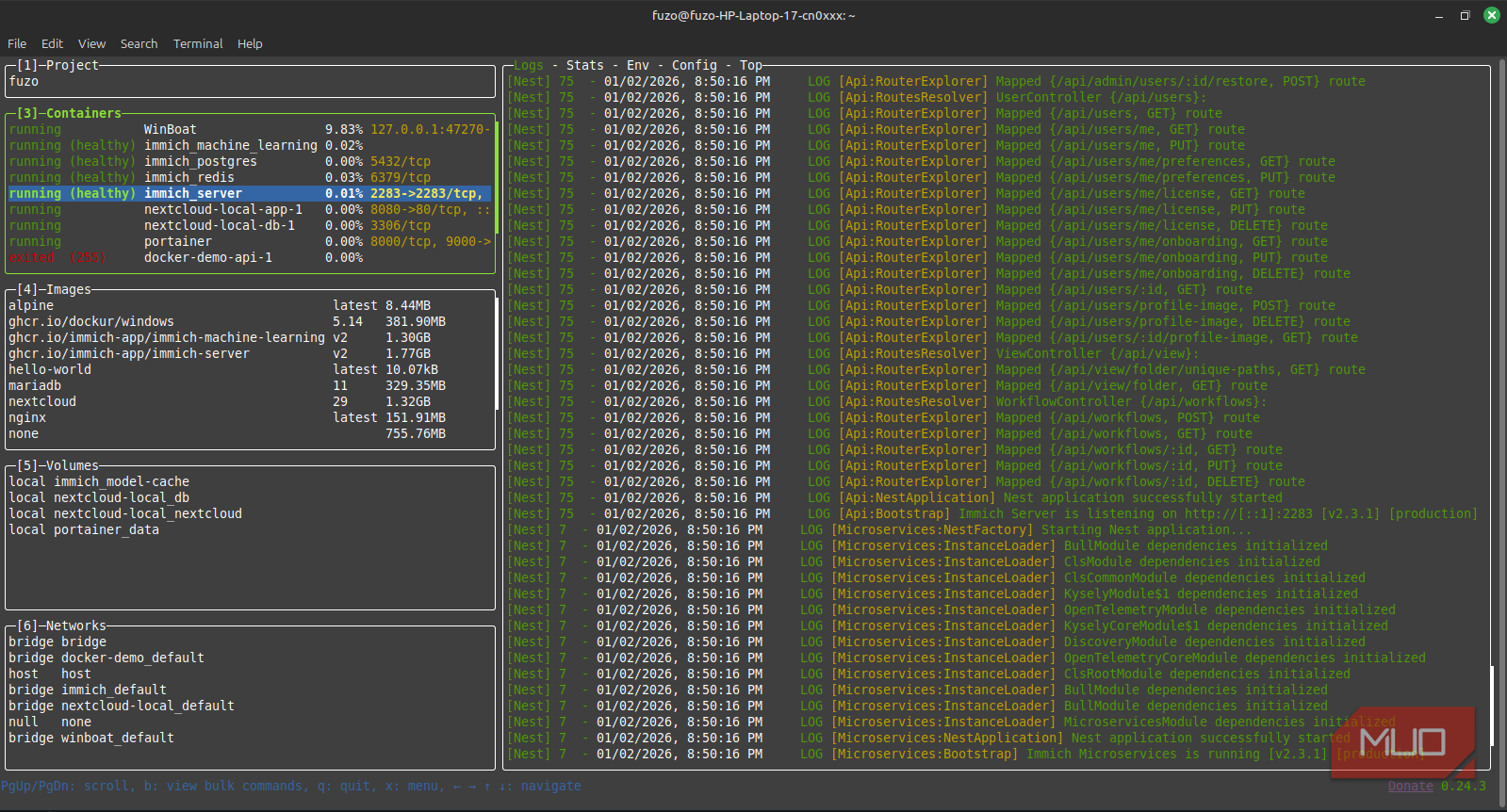Select the alpine image
Screen dimensions: 1507x812
(x=250, y=305)
